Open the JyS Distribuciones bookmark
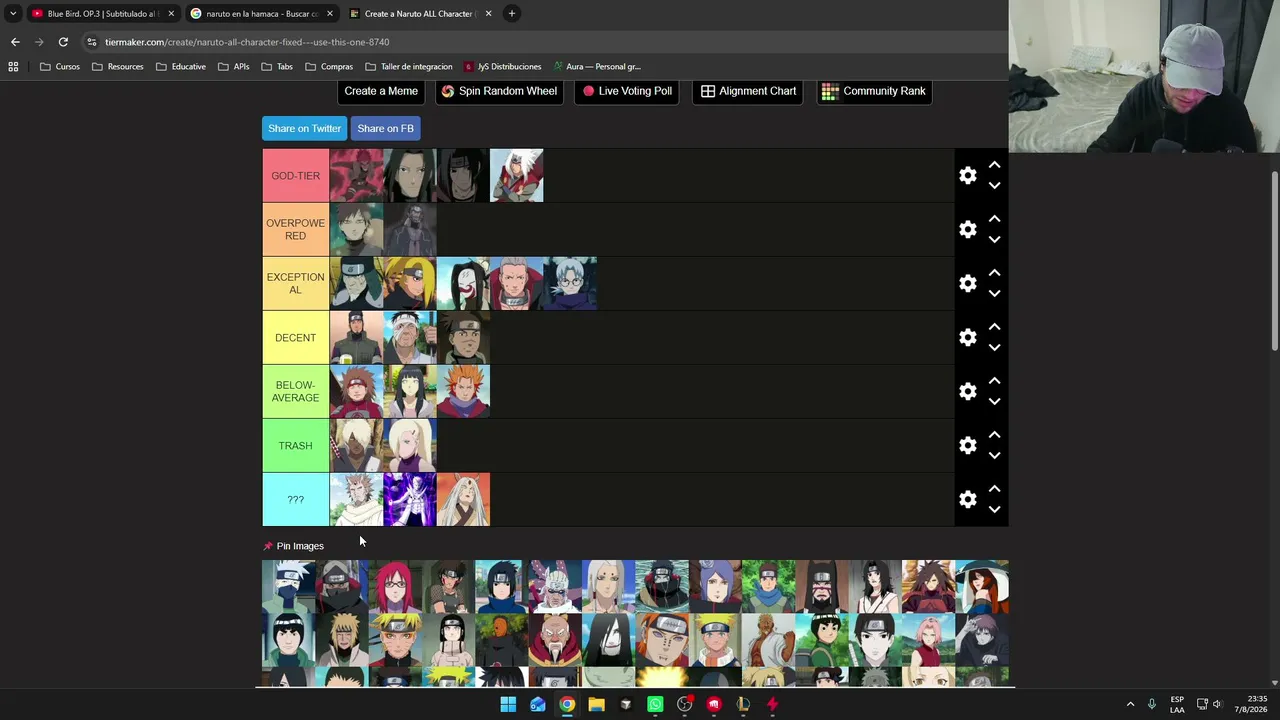This screenshot has height=720, width=1280. tap(502, 67)
